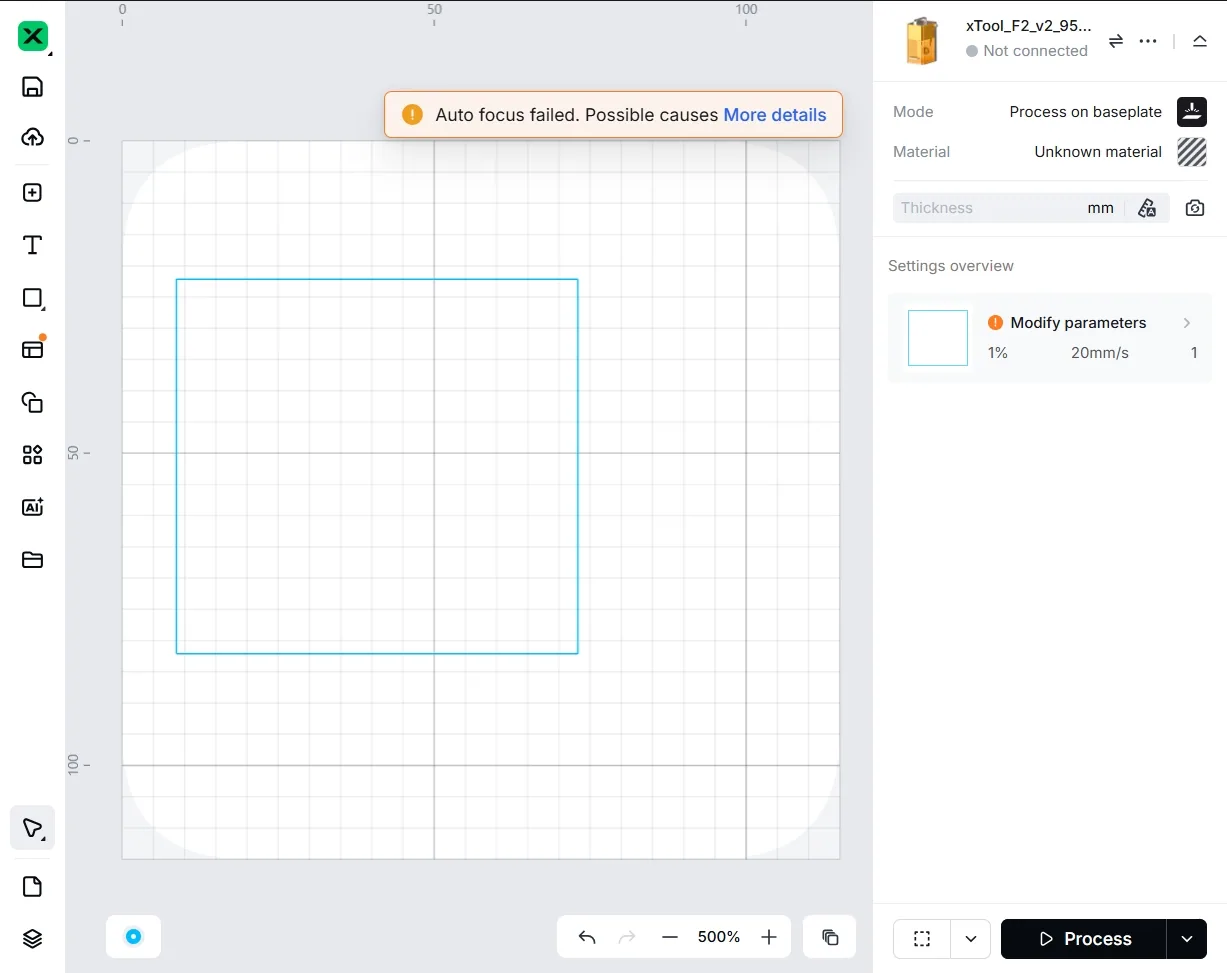Switch device connection with swap arrows icon
This screenshot has width=1227, height=973.
(x=1116, y=41)
